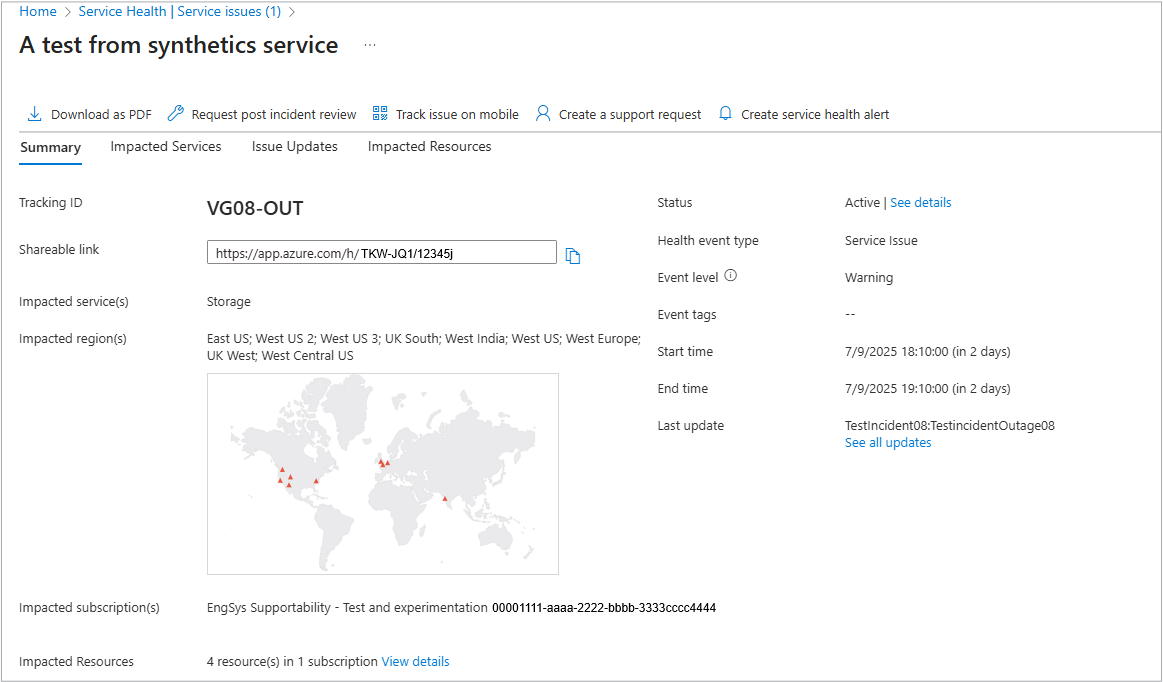Image resolution: width=1163 pixels, height=682 pixels.
Task: Open the ellipsis more options menu
Action: pyautogui.click(x=370, y=45)
